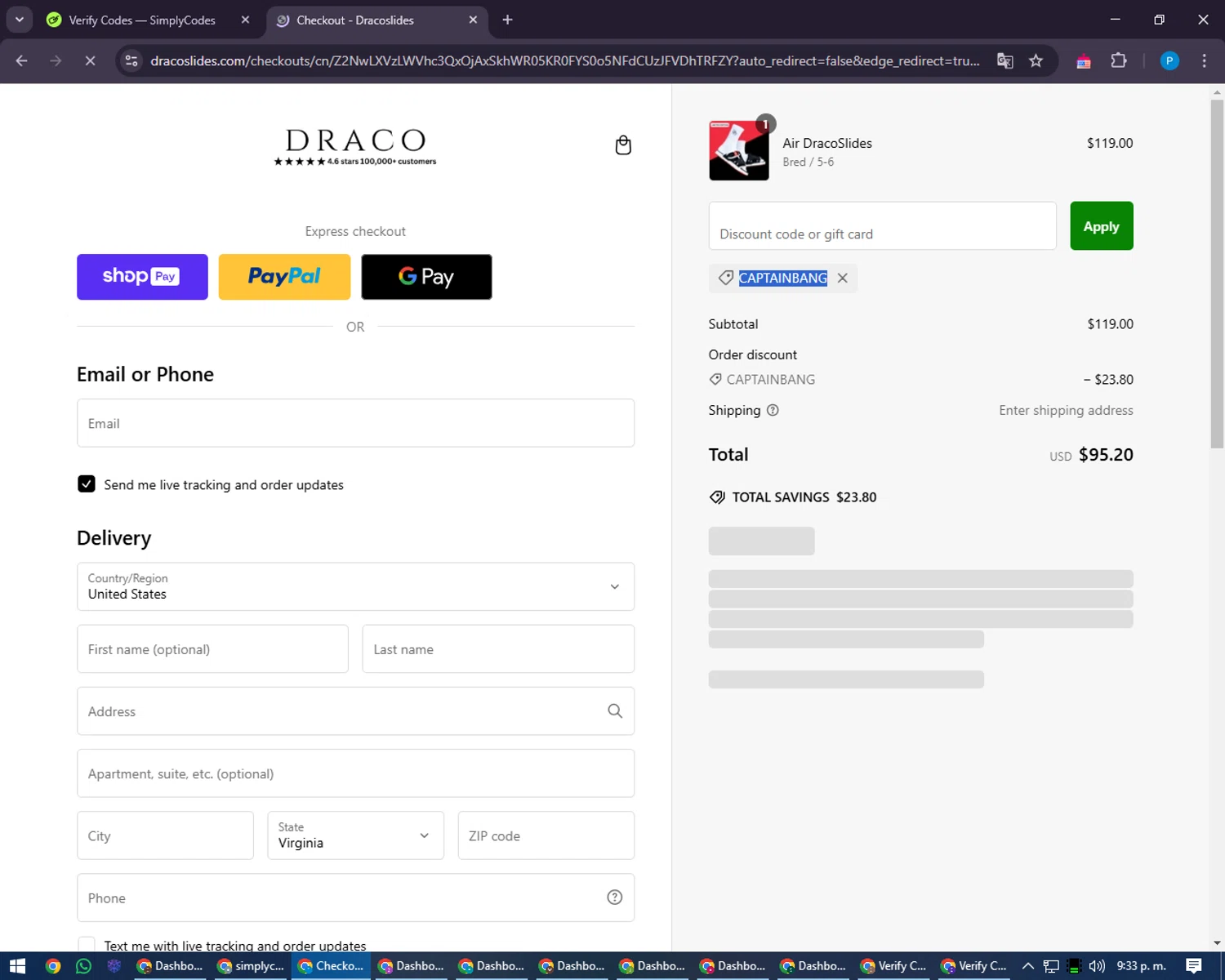Open the phone field help icon
This screenshot has width=1225, height=980.
click(615, 898)
